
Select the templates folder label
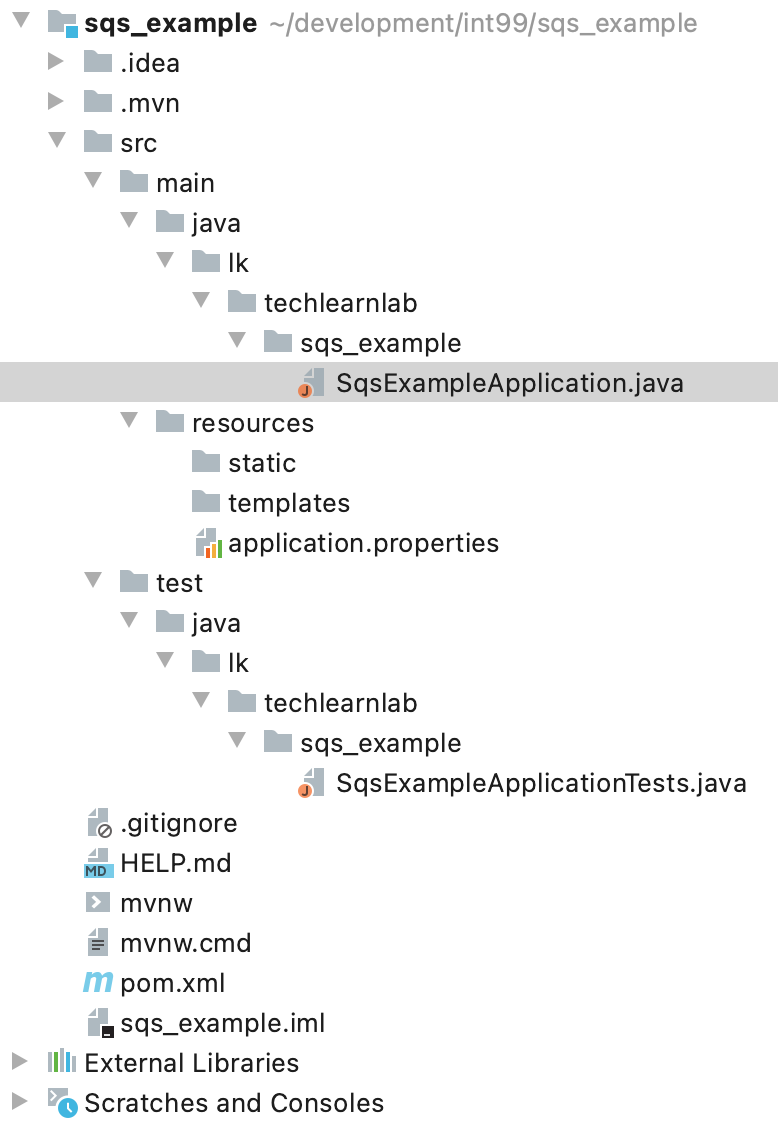[x=289, y=503]
